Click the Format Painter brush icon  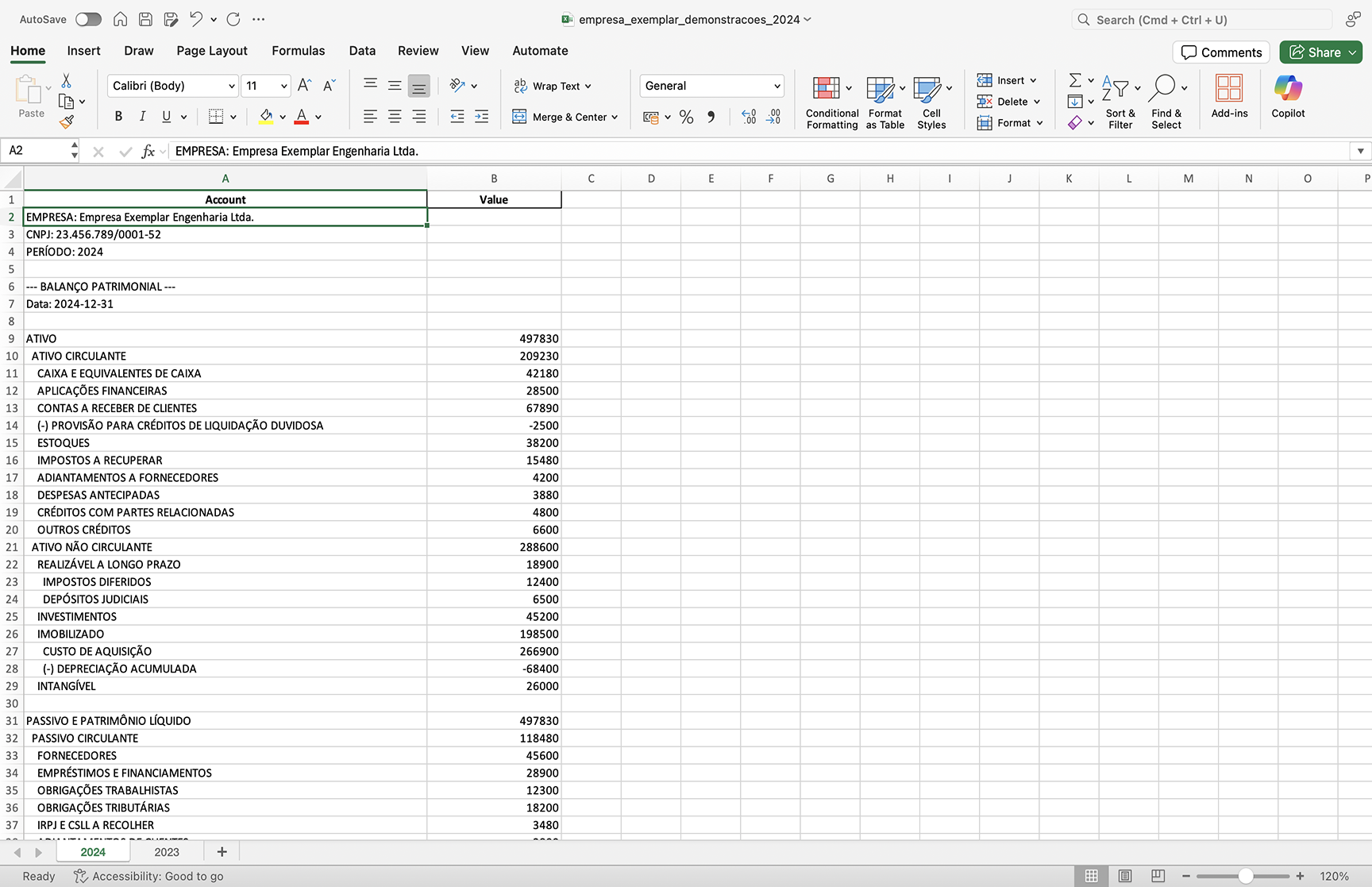click(x=67, y=121)
